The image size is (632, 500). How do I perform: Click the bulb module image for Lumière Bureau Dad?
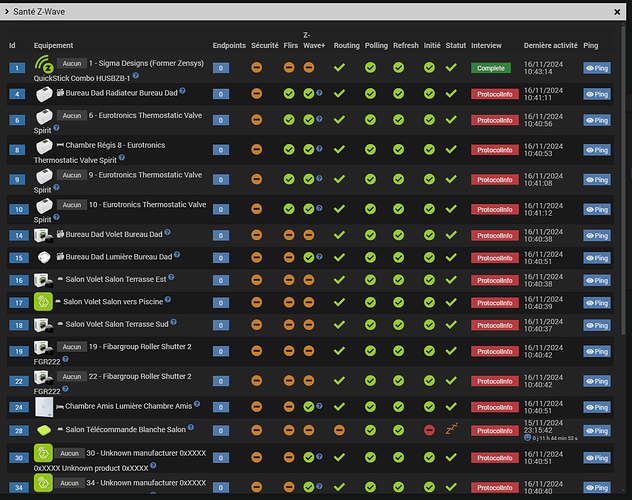[x=44, y=257]
